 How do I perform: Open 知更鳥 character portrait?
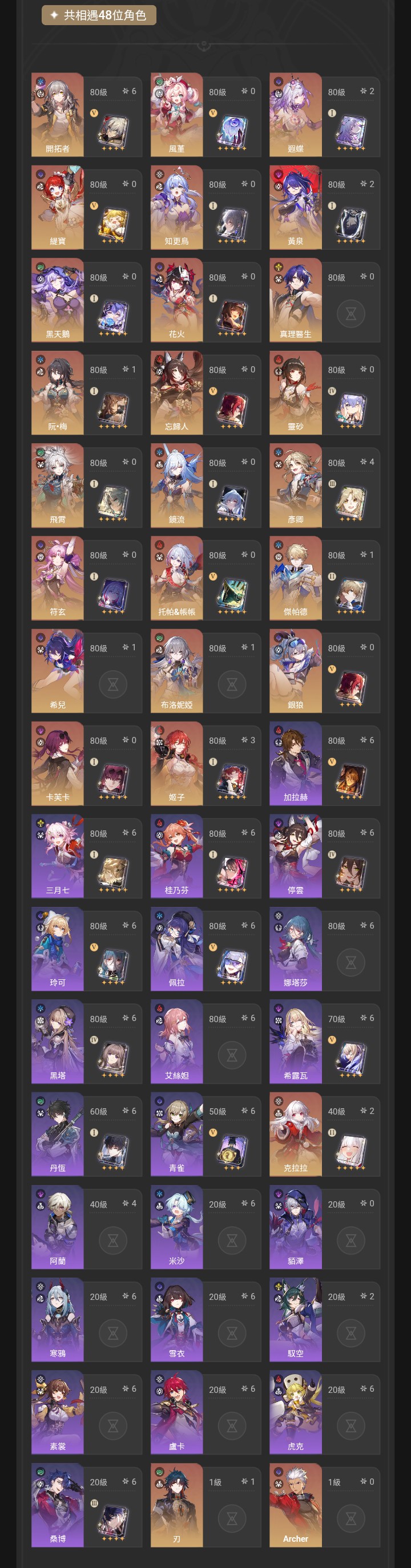tap(176, 208)
